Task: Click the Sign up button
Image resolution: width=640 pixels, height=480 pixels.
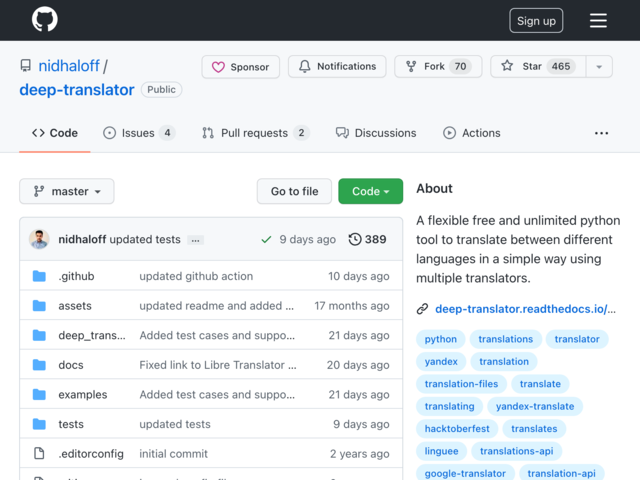Action: 536,21
